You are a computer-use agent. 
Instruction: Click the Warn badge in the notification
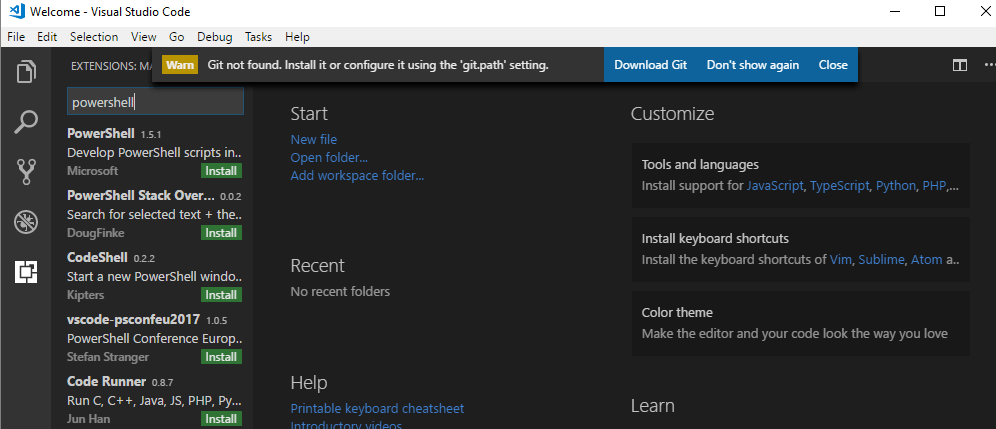(180, 65)
